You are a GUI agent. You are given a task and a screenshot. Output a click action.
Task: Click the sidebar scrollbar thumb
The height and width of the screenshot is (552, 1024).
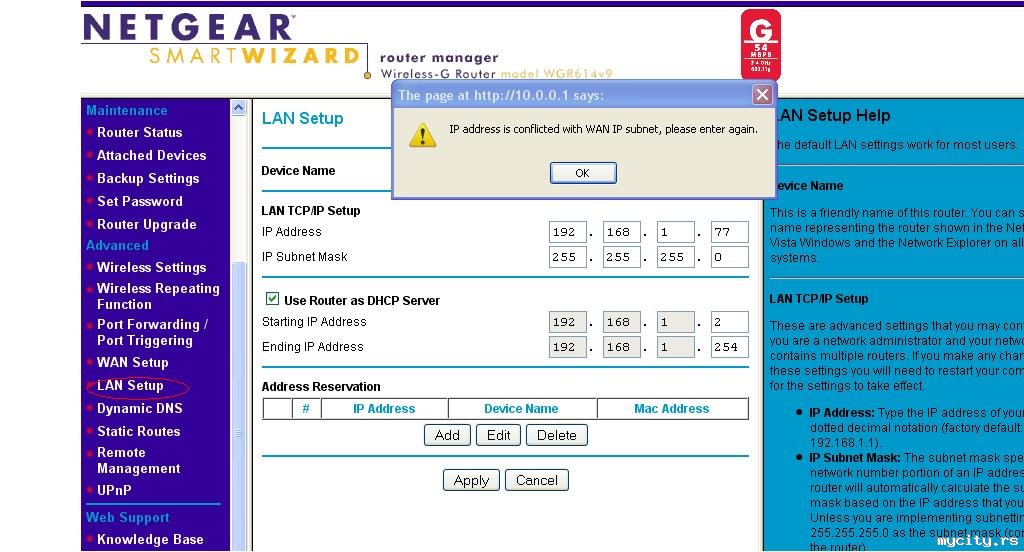(x=238, y=405)
